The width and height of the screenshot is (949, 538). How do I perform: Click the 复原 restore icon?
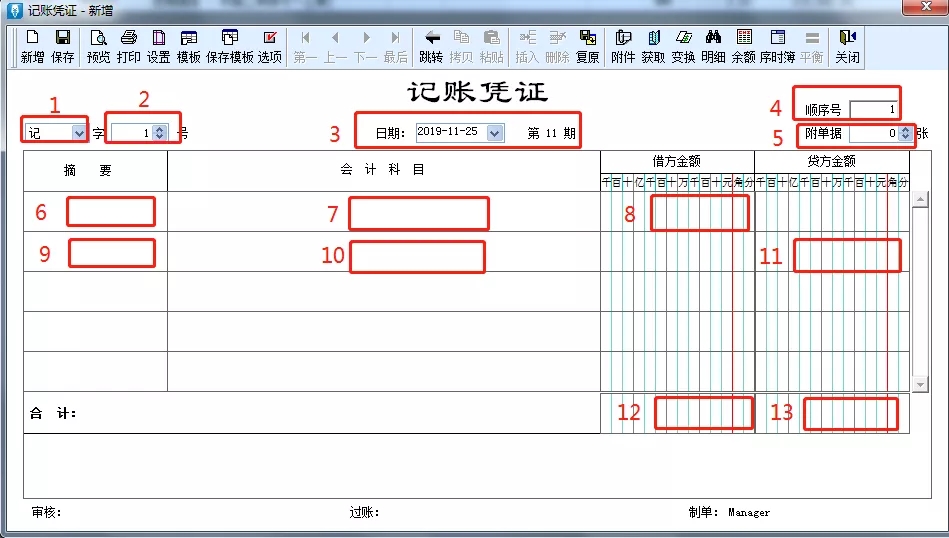(587, 47)
